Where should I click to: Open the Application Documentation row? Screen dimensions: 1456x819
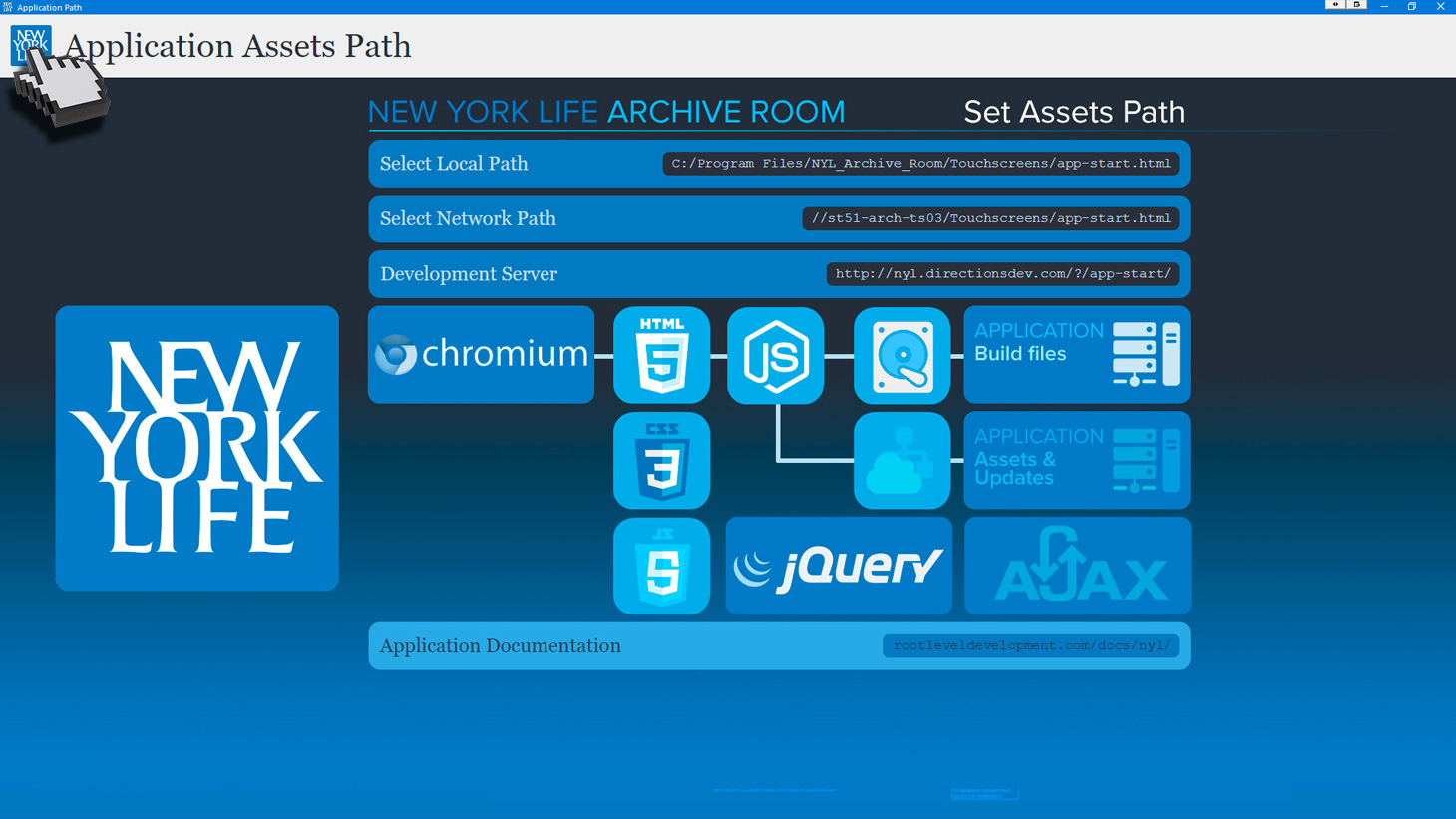point(500,646)
